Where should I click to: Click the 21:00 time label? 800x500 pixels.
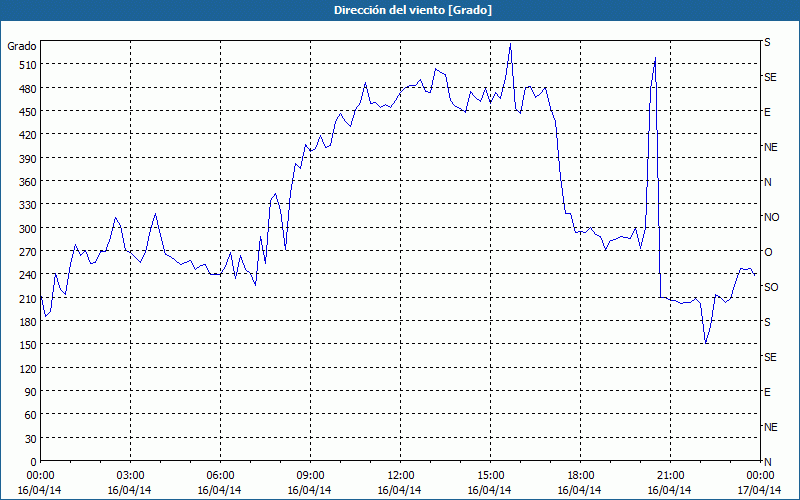[670, 476]
